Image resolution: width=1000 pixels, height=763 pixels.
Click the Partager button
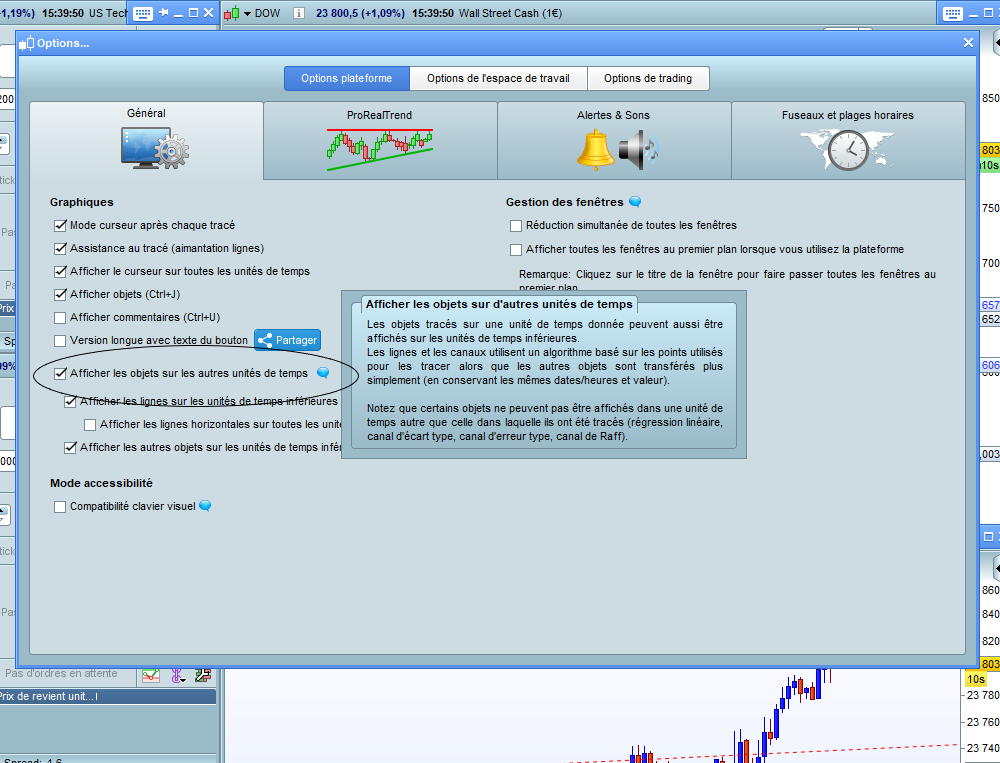click(288, 340)
